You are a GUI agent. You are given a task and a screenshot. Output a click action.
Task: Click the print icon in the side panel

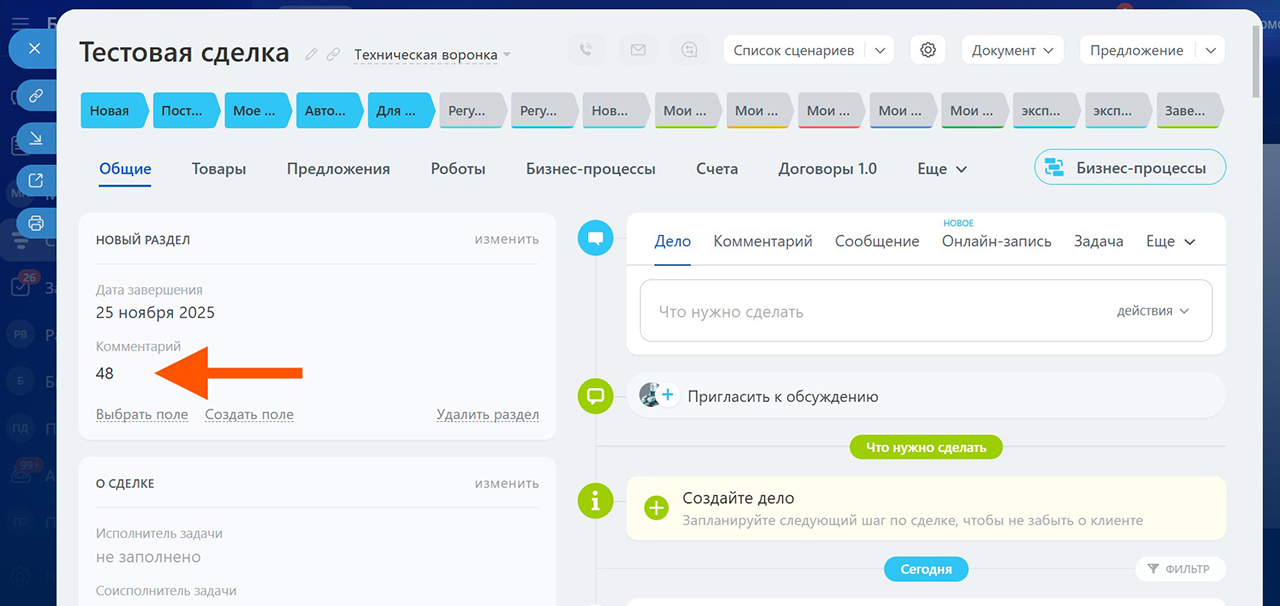coord(36,223)
